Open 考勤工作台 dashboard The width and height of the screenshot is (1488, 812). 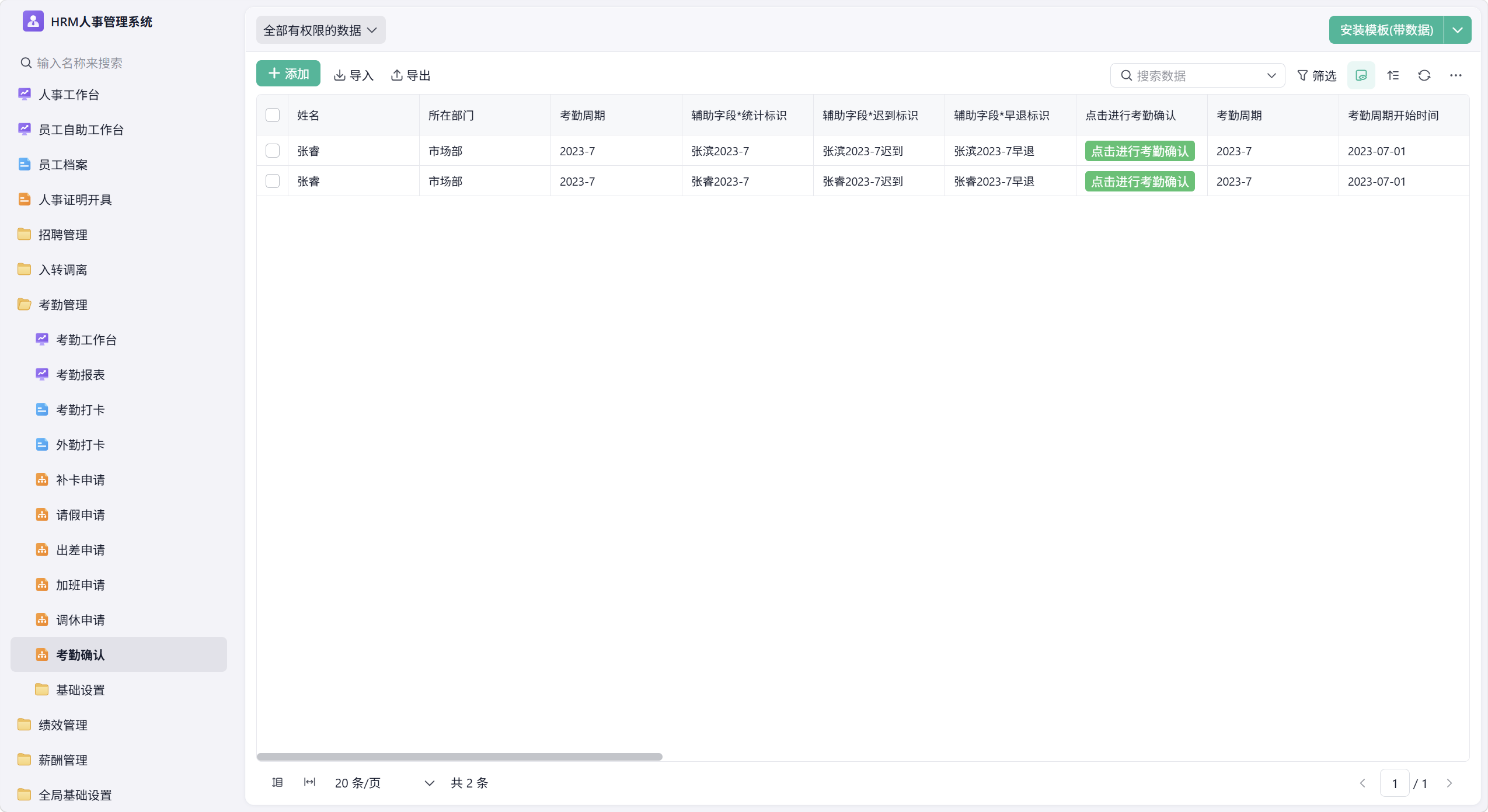coord(119,340)
